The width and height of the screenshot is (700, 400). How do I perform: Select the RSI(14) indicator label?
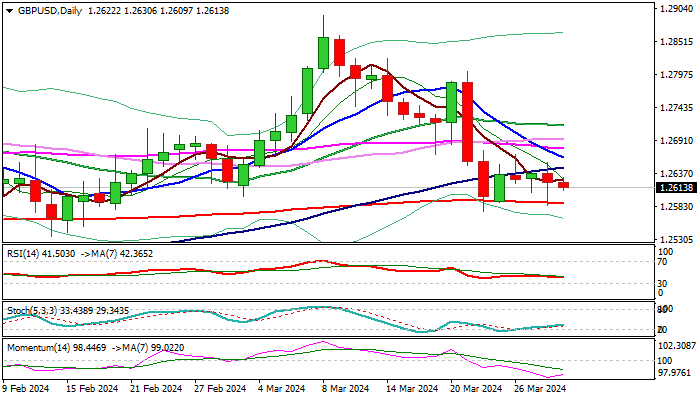(22, 254)
